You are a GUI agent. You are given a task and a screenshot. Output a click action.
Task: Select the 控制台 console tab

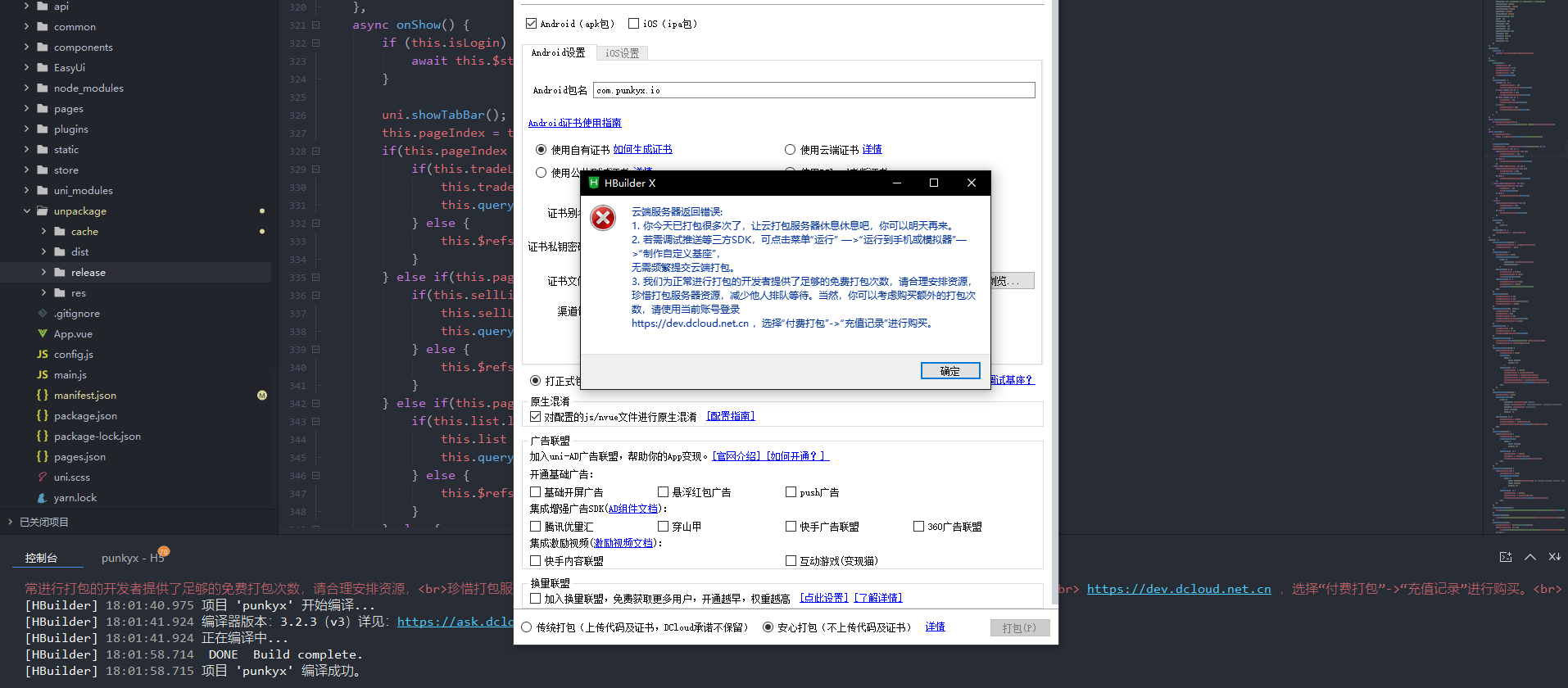click(x=41, y=558)
